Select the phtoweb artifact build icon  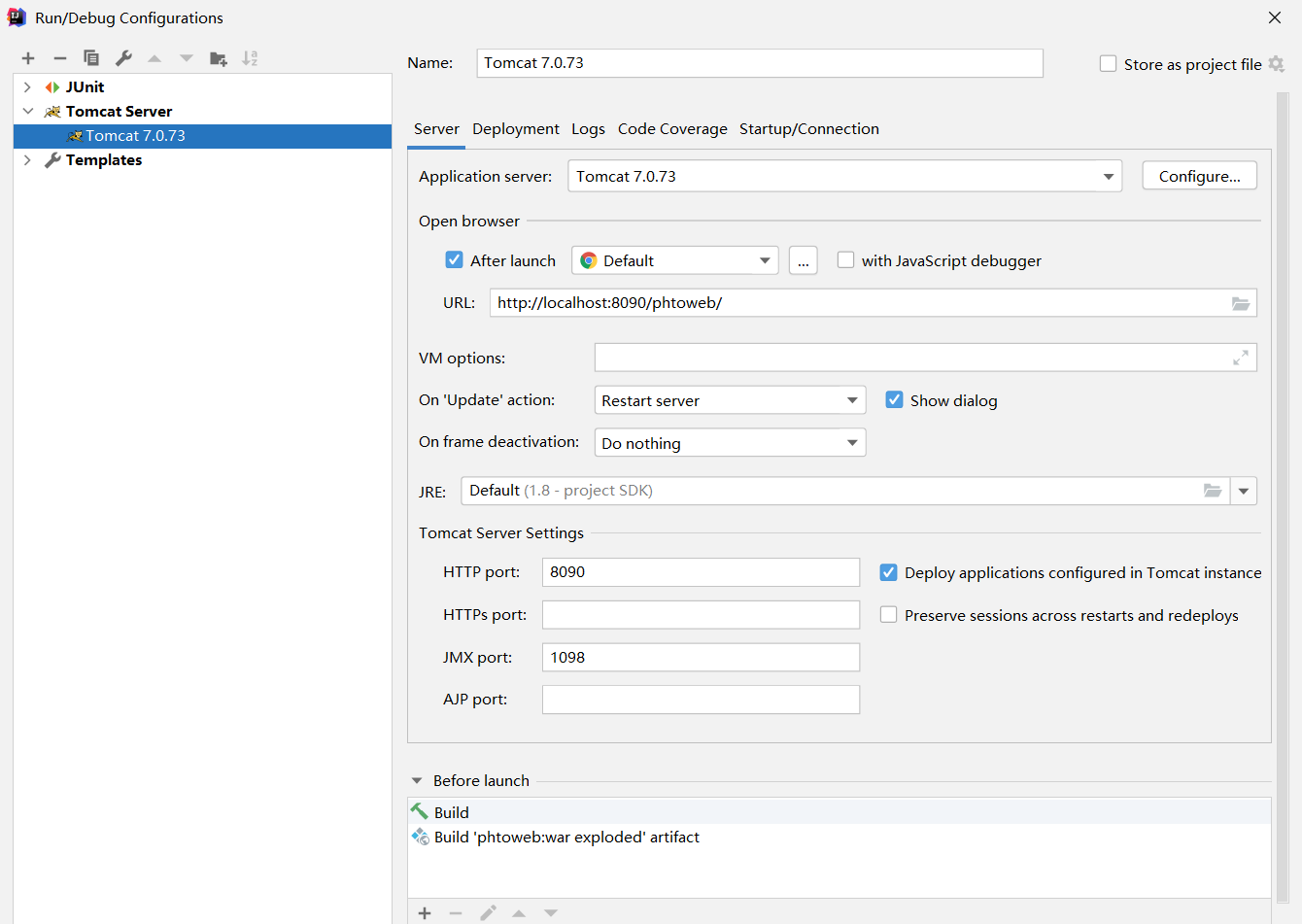coord(420,837)
